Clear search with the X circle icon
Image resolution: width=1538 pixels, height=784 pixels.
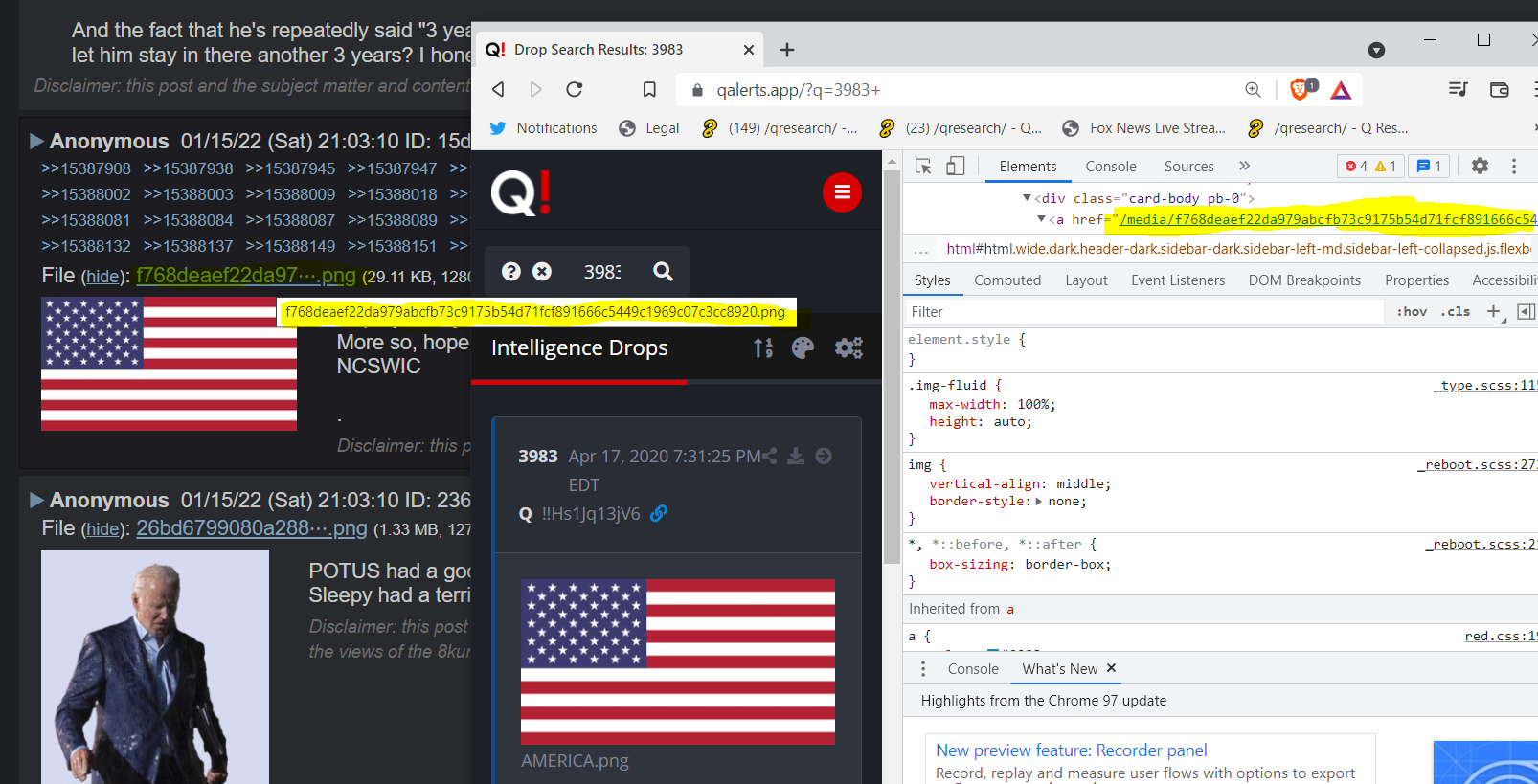(x=542, y=271)
